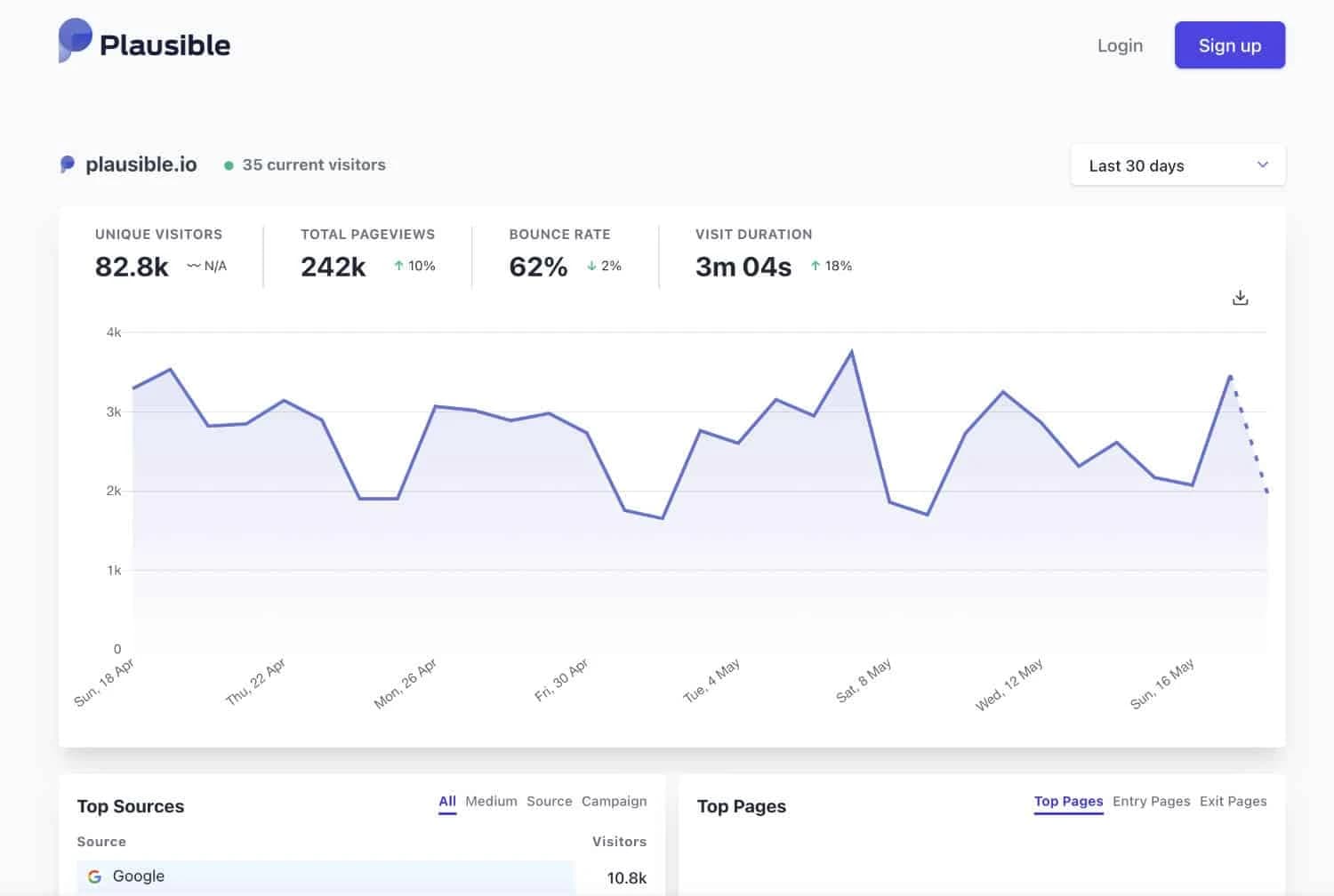Click the Plausible logo icon
Viewport: 1334px width, 896px height.
coord(74,41)
